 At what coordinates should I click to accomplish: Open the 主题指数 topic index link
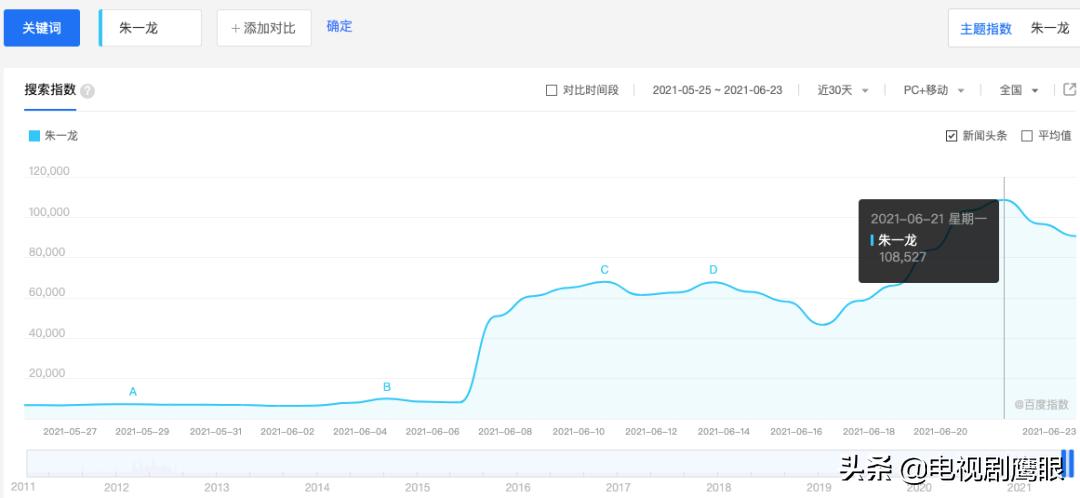click(x=986, y=29)
